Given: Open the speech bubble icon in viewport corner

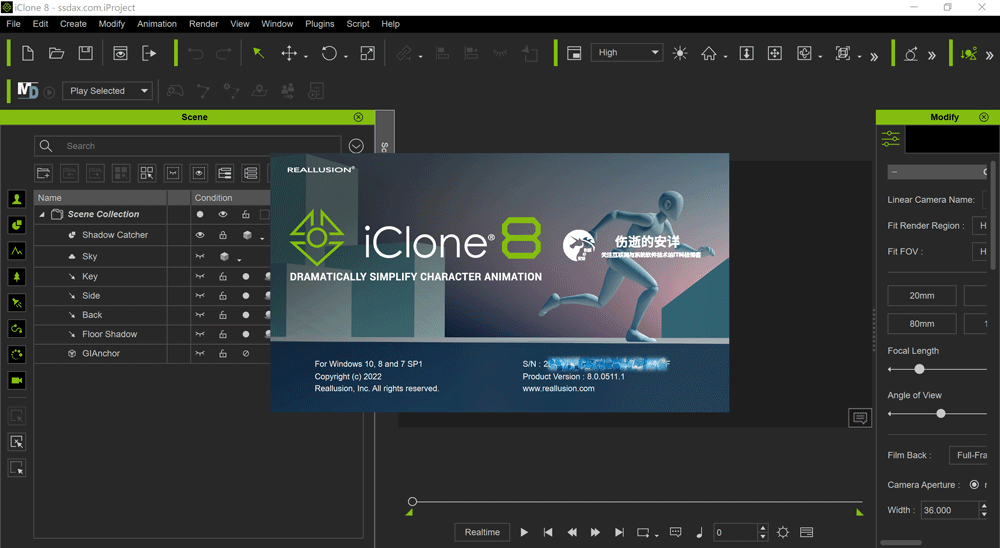Looking at the screenshot, I should pyautogui.click(x=860, y=418).
